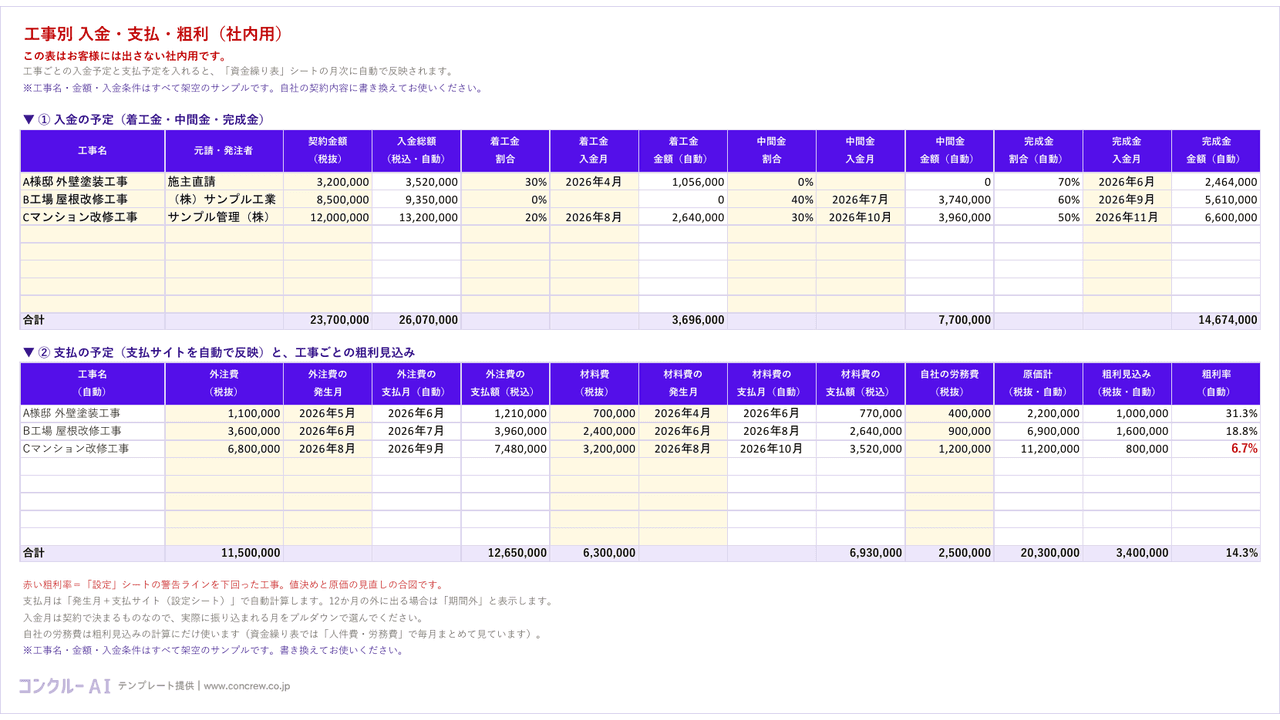This screenshot has width=1280, height=720.
Task: Click the 40% 中間金 ratio cell
Action: pos(772,199)
